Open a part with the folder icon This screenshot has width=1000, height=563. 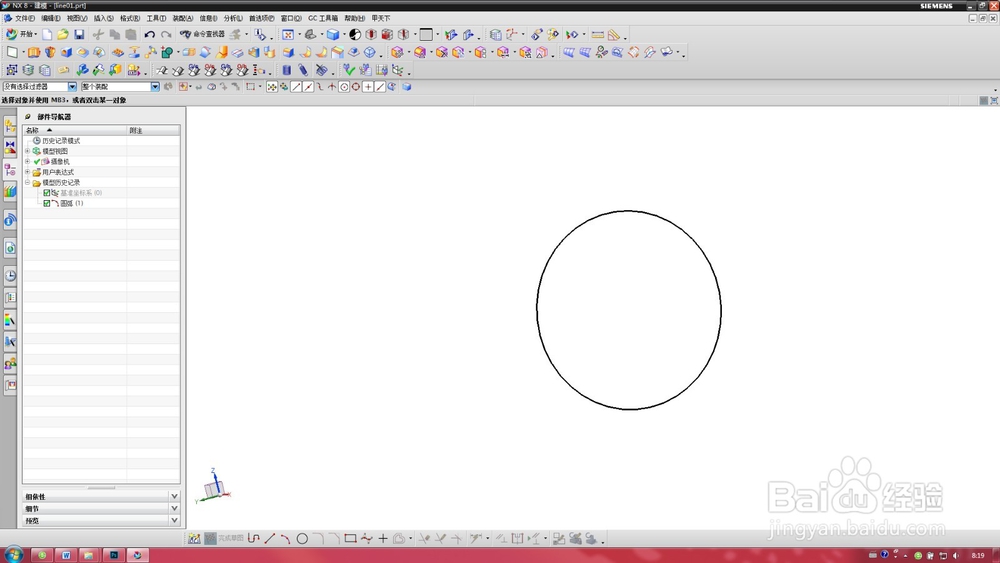coord(62,34)
